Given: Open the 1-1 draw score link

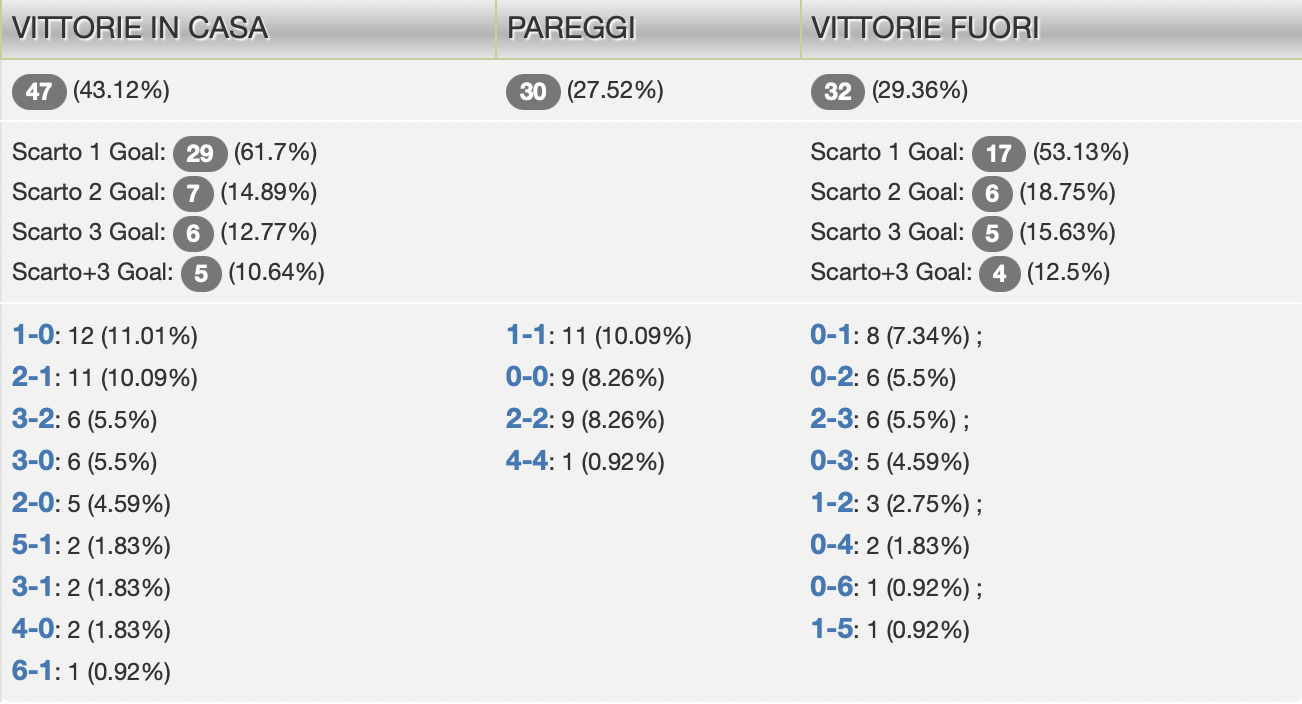Looking at the screenshot, I should 526,336.
